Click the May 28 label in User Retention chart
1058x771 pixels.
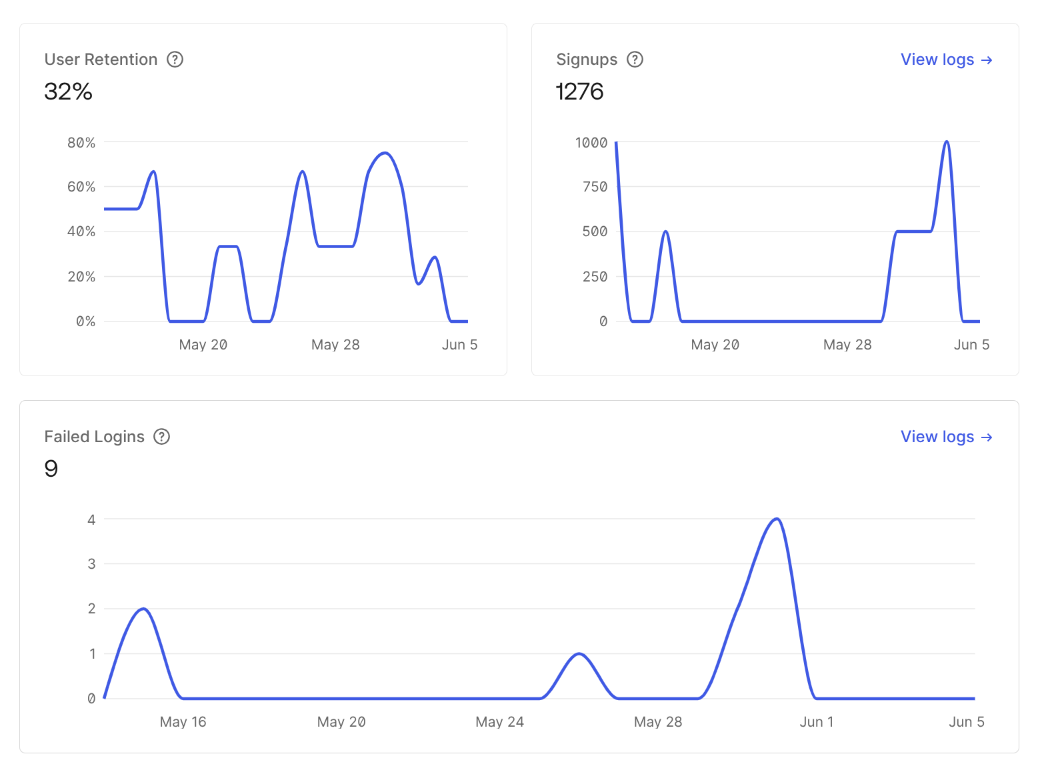point(335,345)
